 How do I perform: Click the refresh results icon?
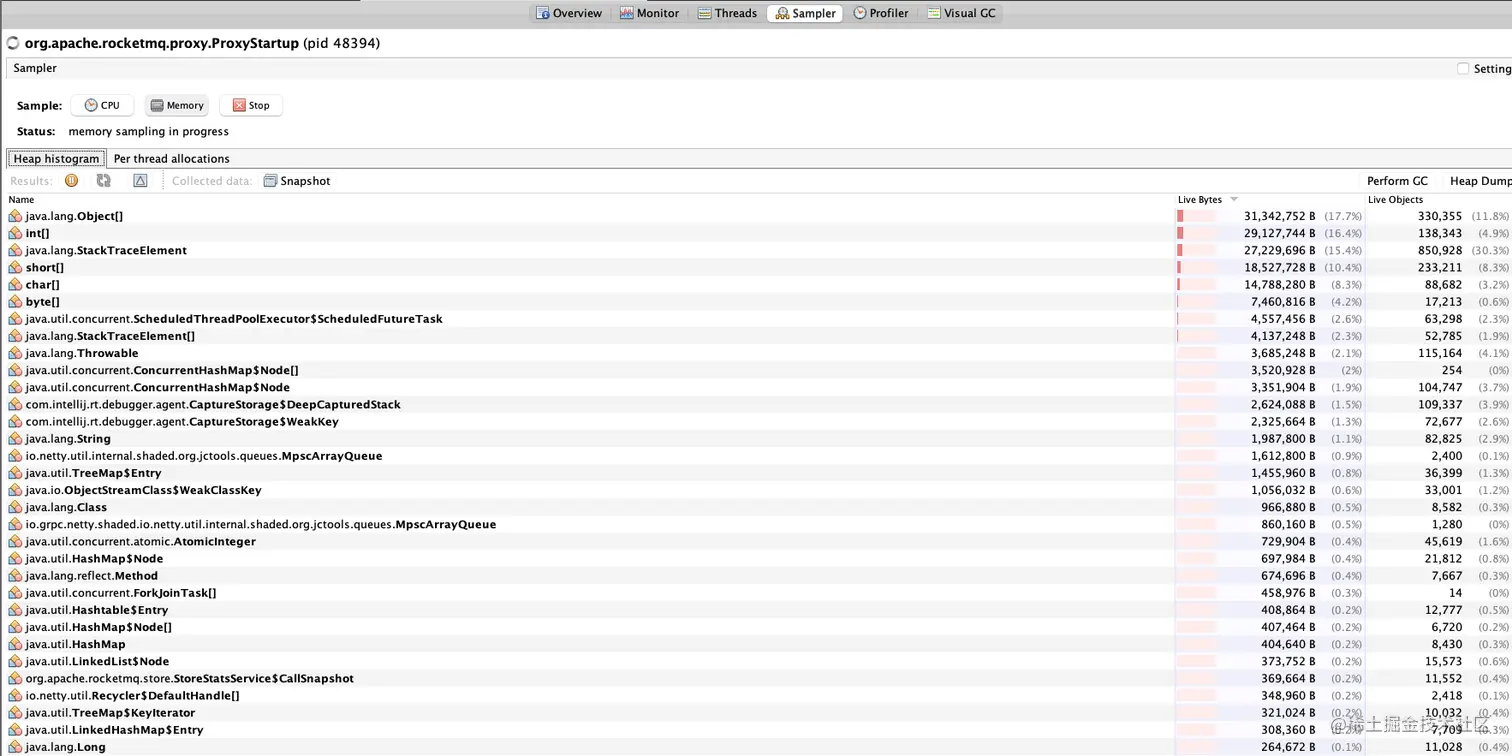click(x=103, y=181)
